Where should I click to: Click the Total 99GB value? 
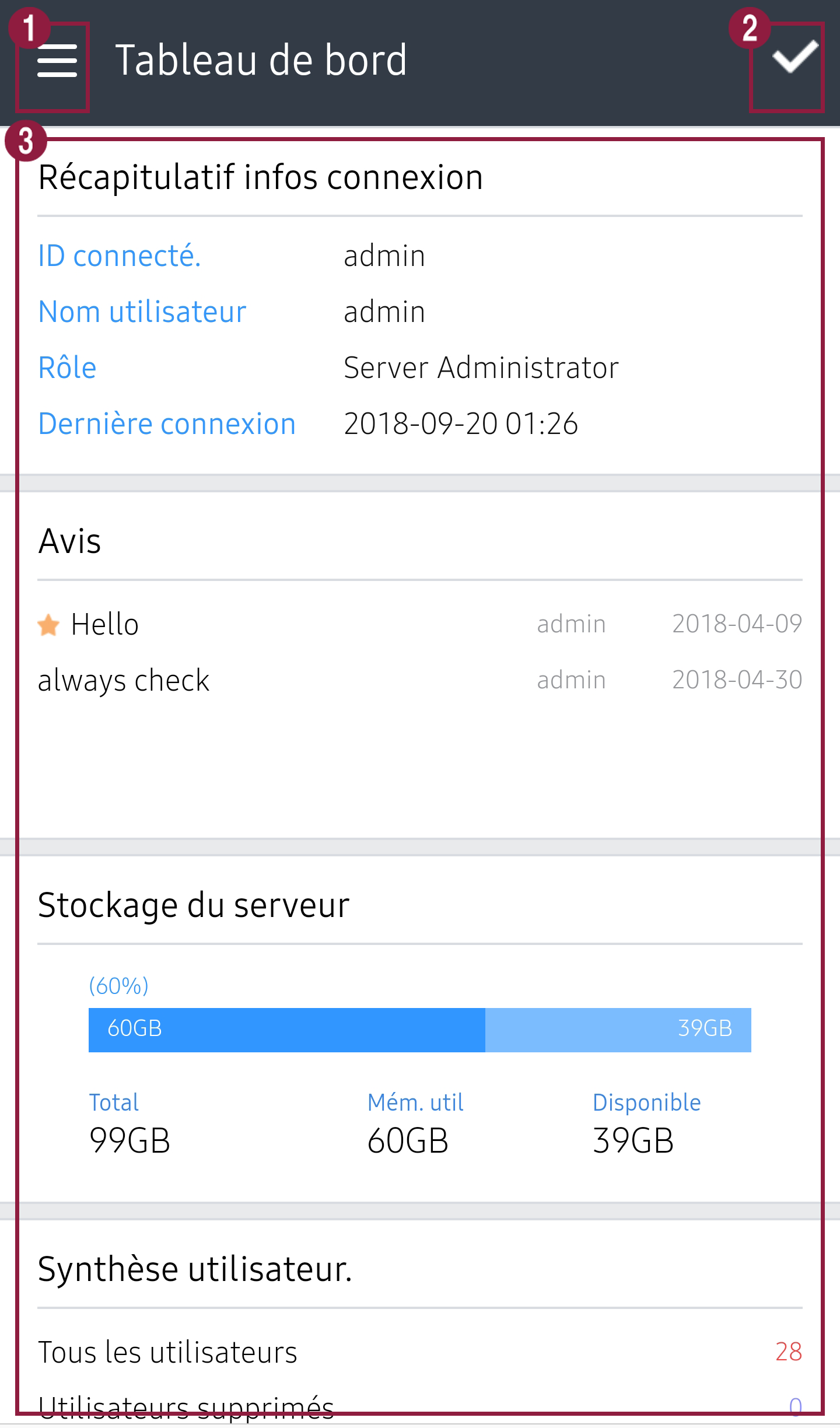129,1141
